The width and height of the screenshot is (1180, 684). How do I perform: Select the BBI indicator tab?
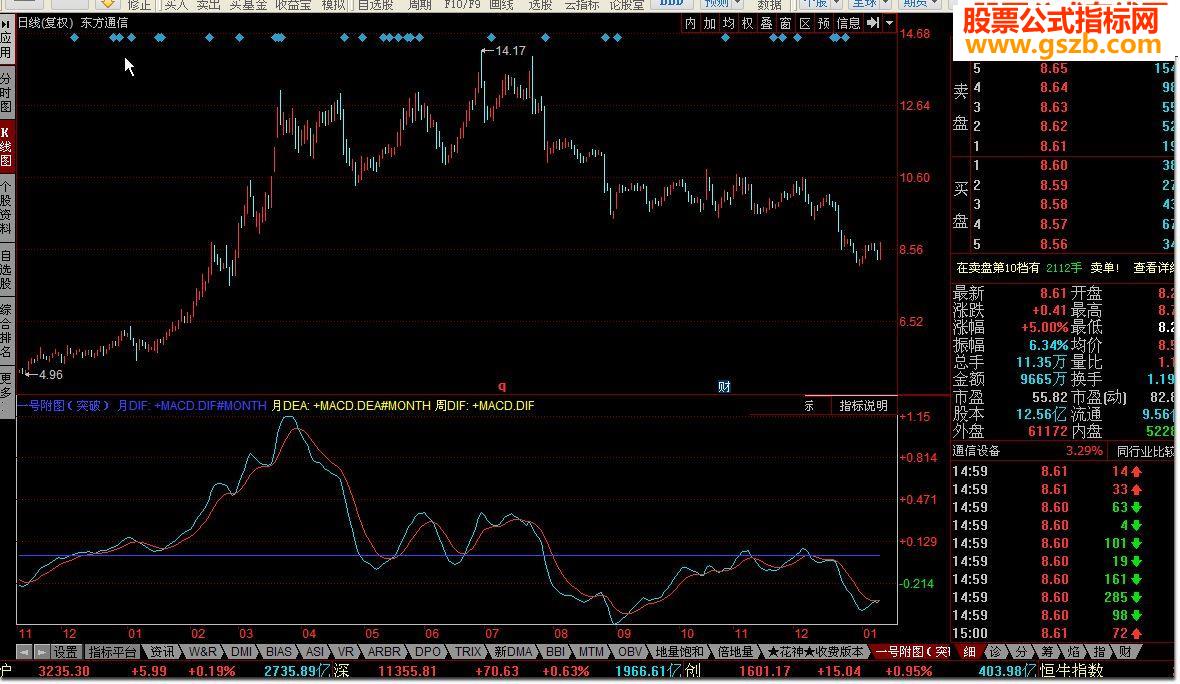pos(555,652)
